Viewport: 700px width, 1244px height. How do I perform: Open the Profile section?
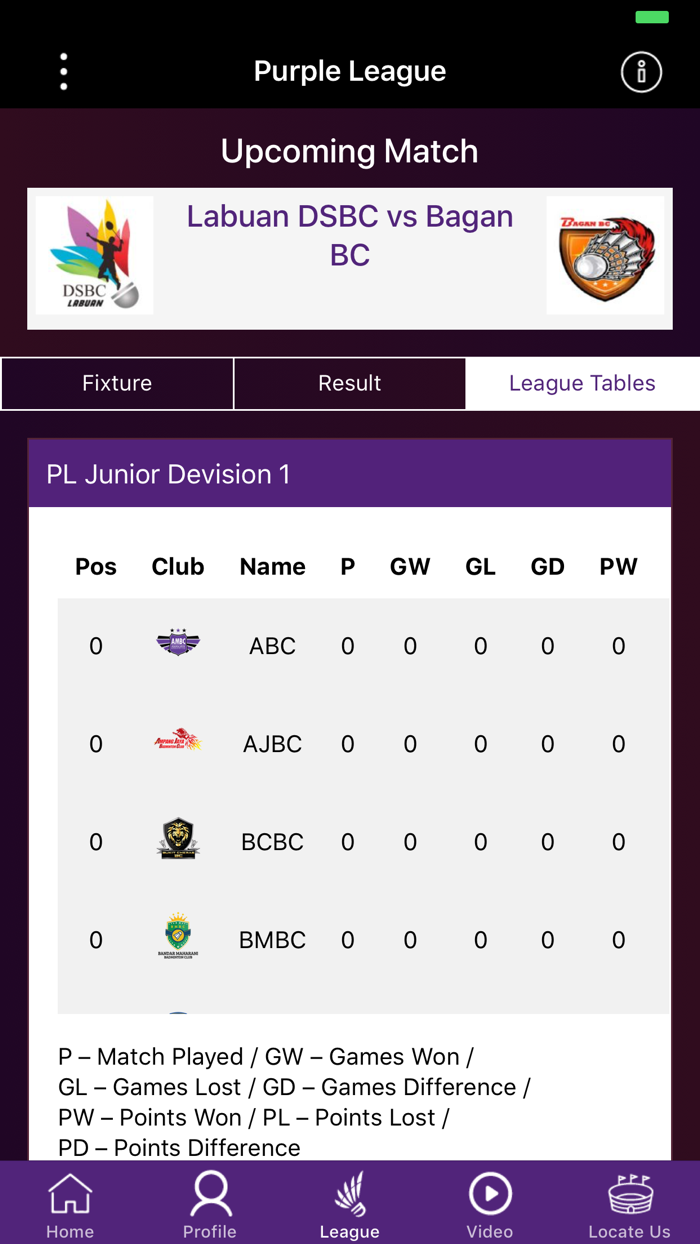pyautogui.click(x=210, y=1200)
